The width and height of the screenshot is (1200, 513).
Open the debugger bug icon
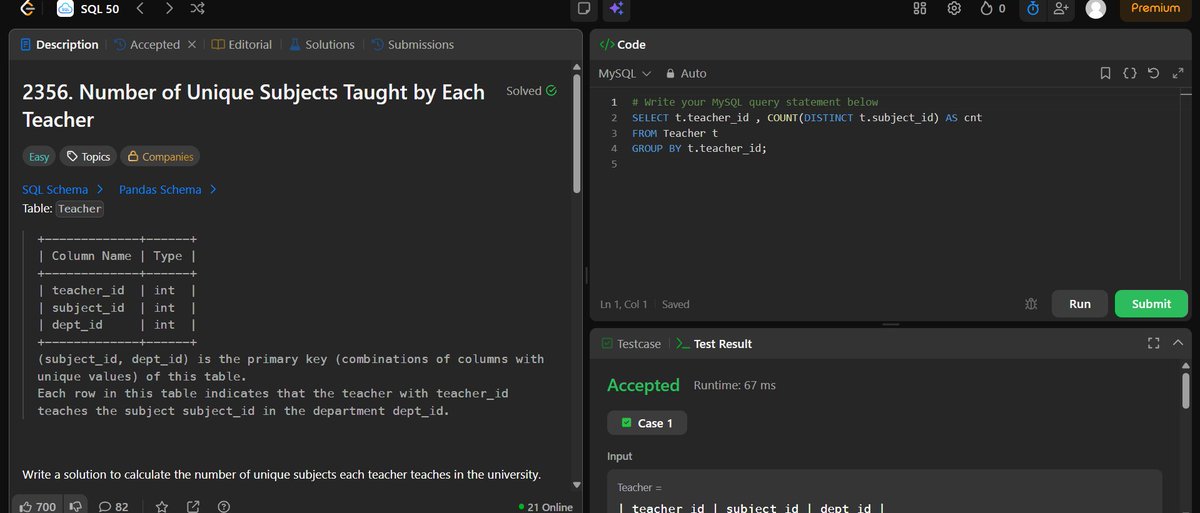1031,304
